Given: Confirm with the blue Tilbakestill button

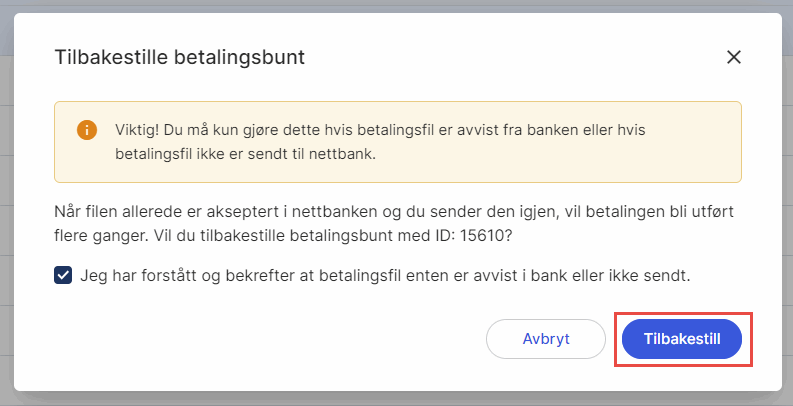Looking at the screenshot, I should point(682,339).
